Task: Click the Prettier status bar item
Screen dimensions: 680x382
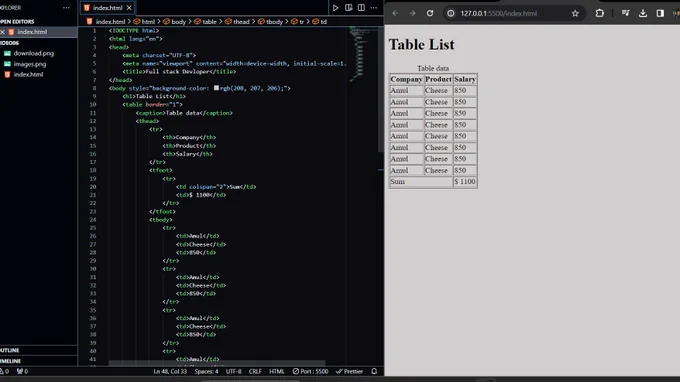Action: click(350, 372)
